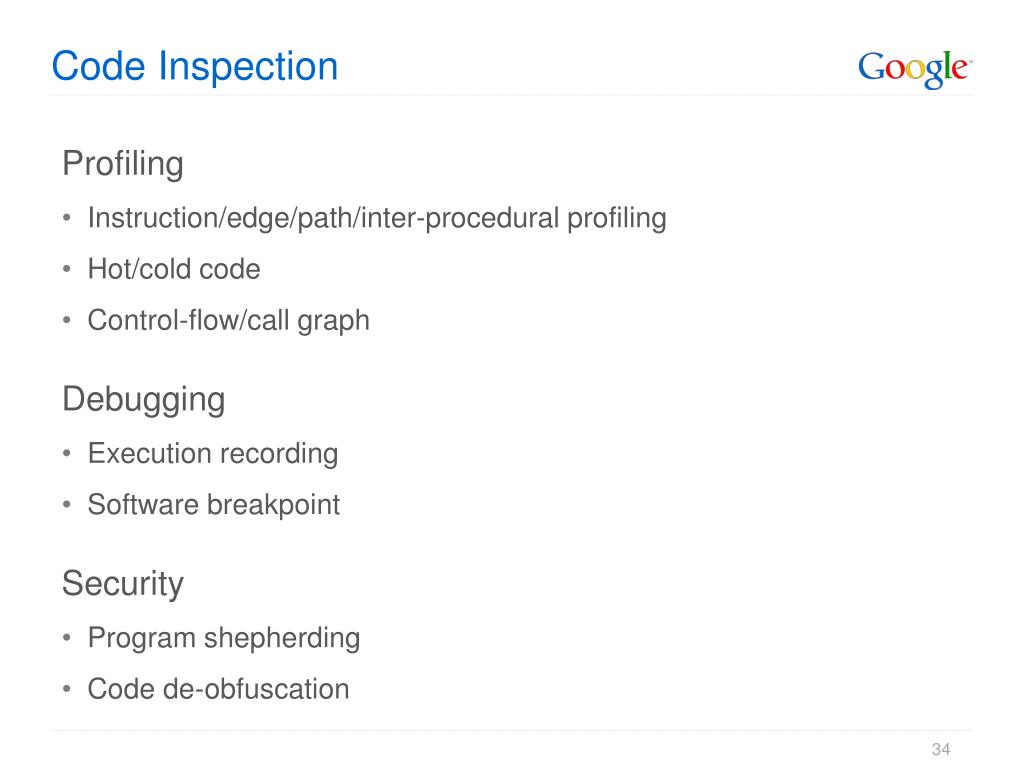Viewport: 1024px width, 768px height.
Task: Select the Program shepherding bullet
Action: point(224,639)
